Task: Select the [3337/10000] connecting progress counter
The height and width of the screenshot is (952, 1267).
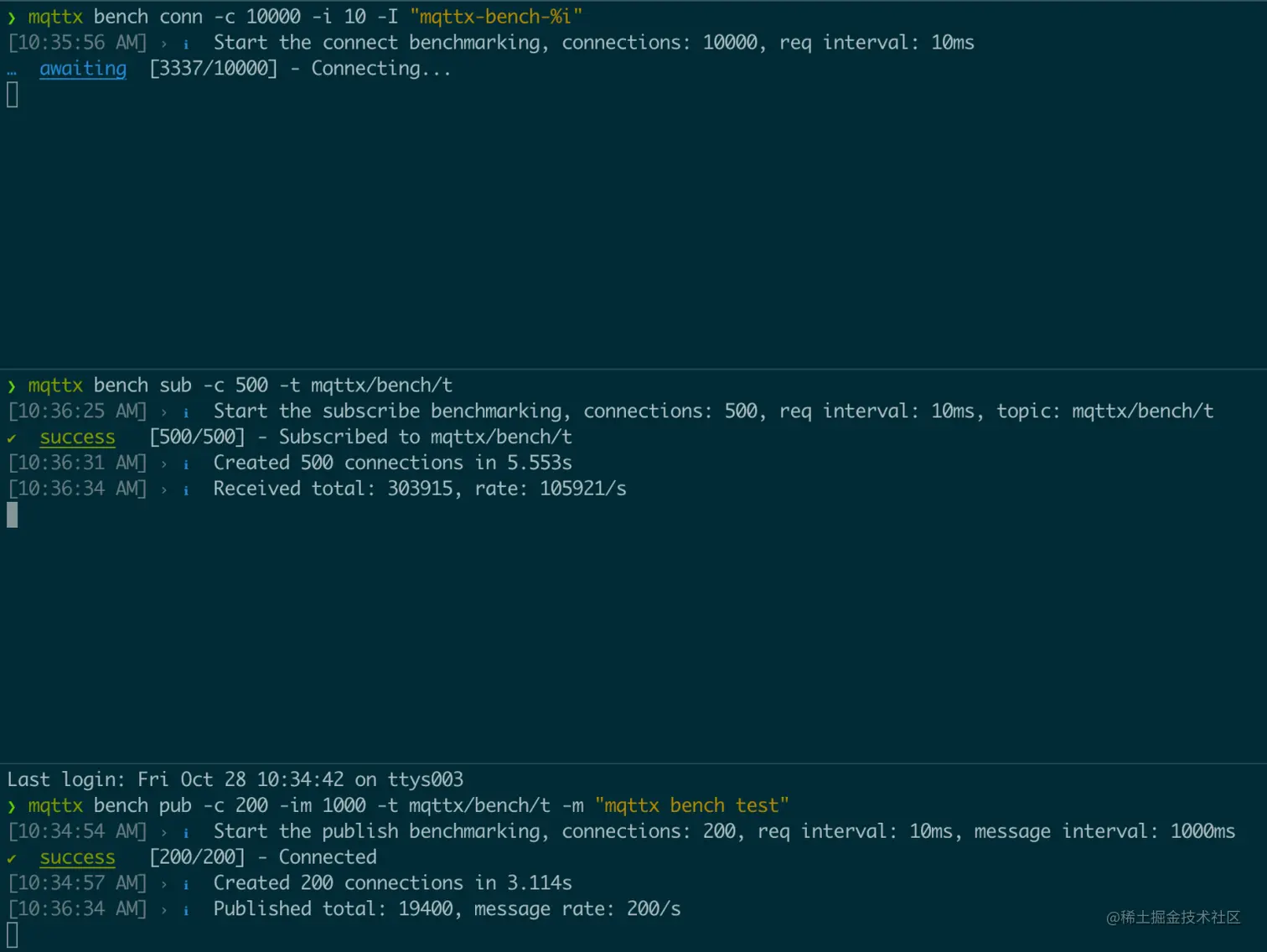Action: click(x=213, y=69)
